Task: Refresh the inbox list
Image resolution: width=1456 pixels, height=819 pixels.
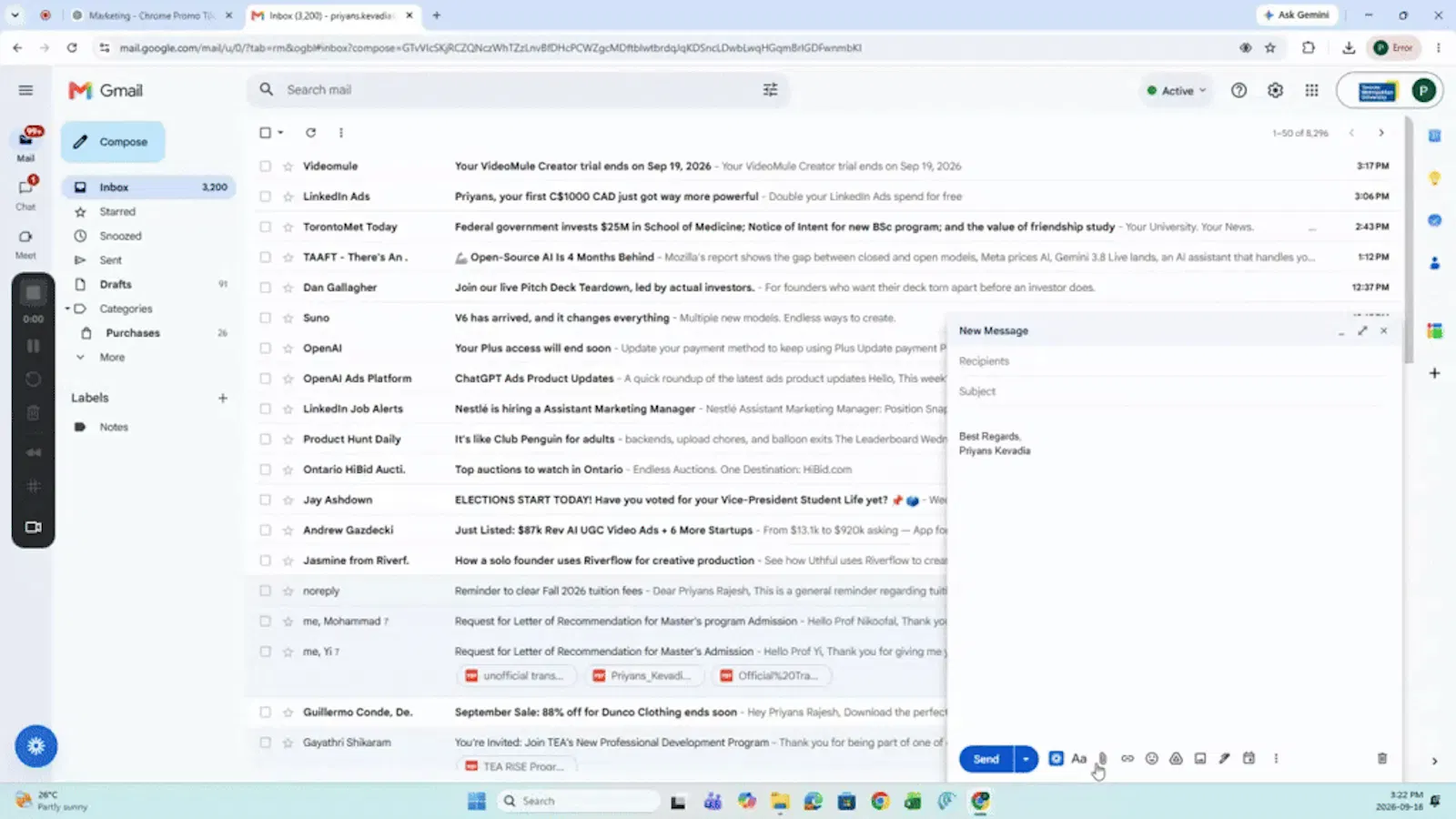Action: coord(310,133)
